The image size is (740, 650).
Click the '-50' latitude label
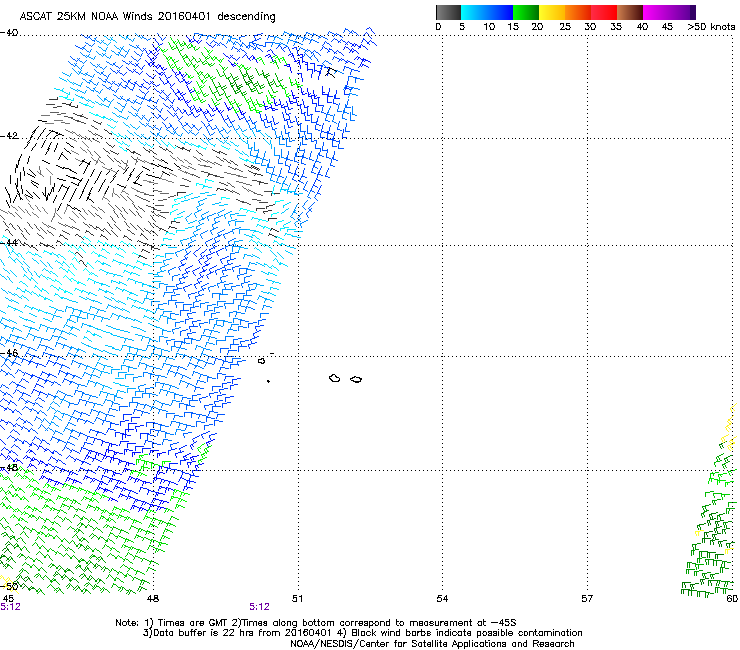click(x=9, y=587)
